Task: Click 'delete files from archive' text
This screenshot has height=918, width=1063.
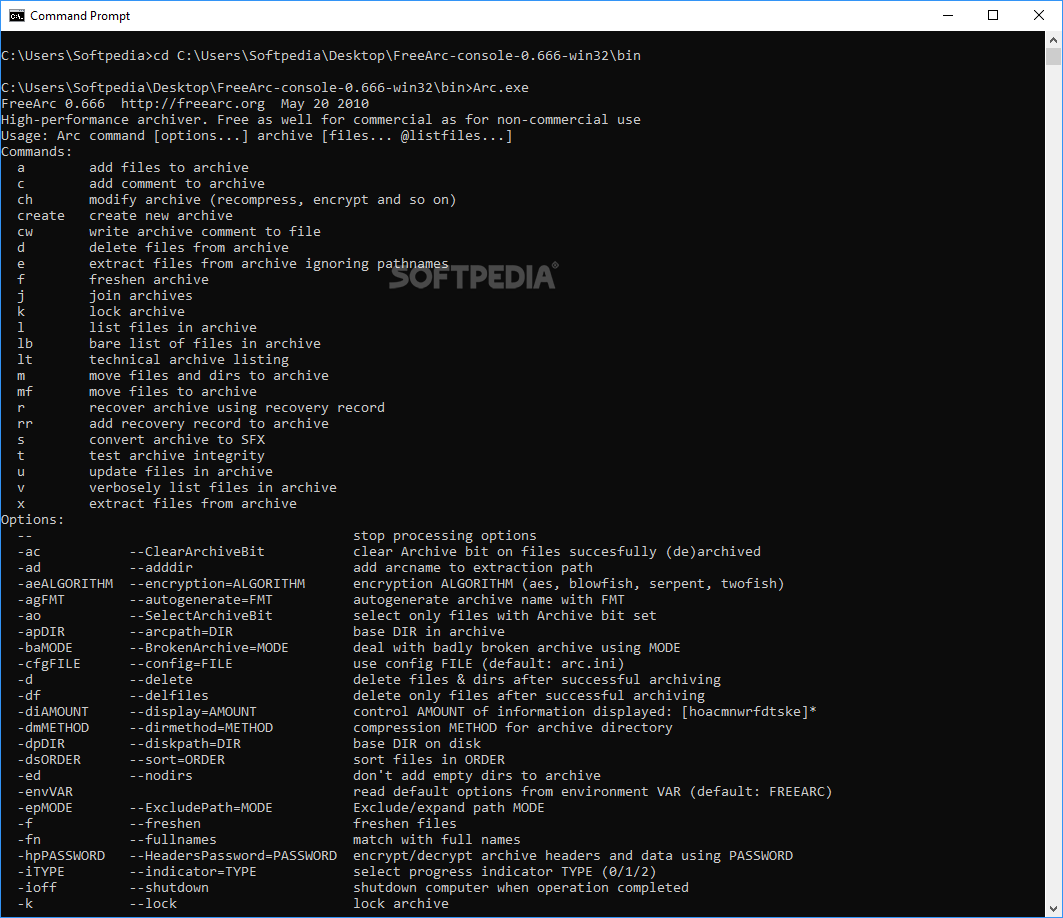Action: [188, 247]
